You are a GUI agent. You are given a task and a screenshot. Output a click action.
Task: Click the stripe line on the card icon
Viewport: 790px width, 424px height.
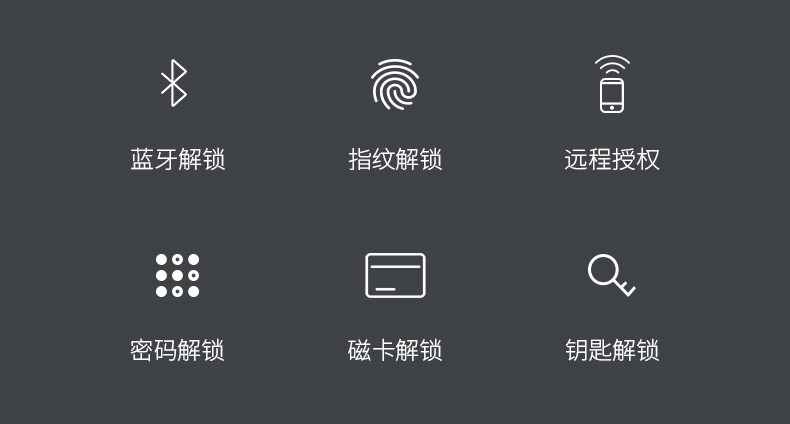click(396, 266)
